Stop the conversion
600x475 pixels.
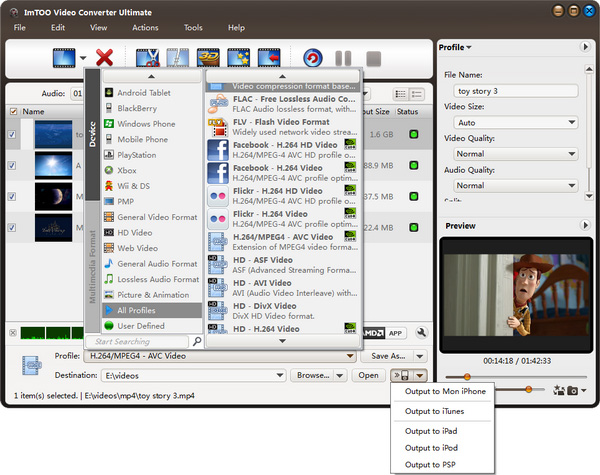pyautogui.click(x=373, y=59)
